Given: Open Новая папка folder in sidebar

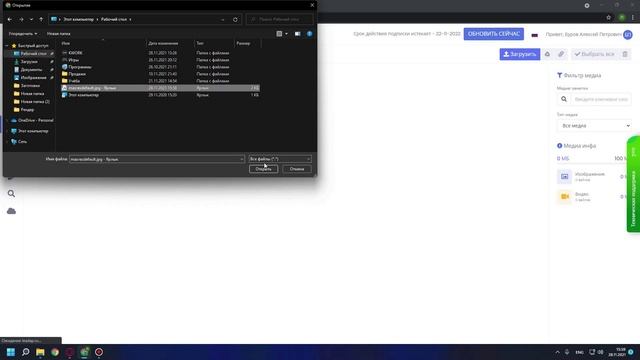Looking at the screenshot, I should 32,93.
